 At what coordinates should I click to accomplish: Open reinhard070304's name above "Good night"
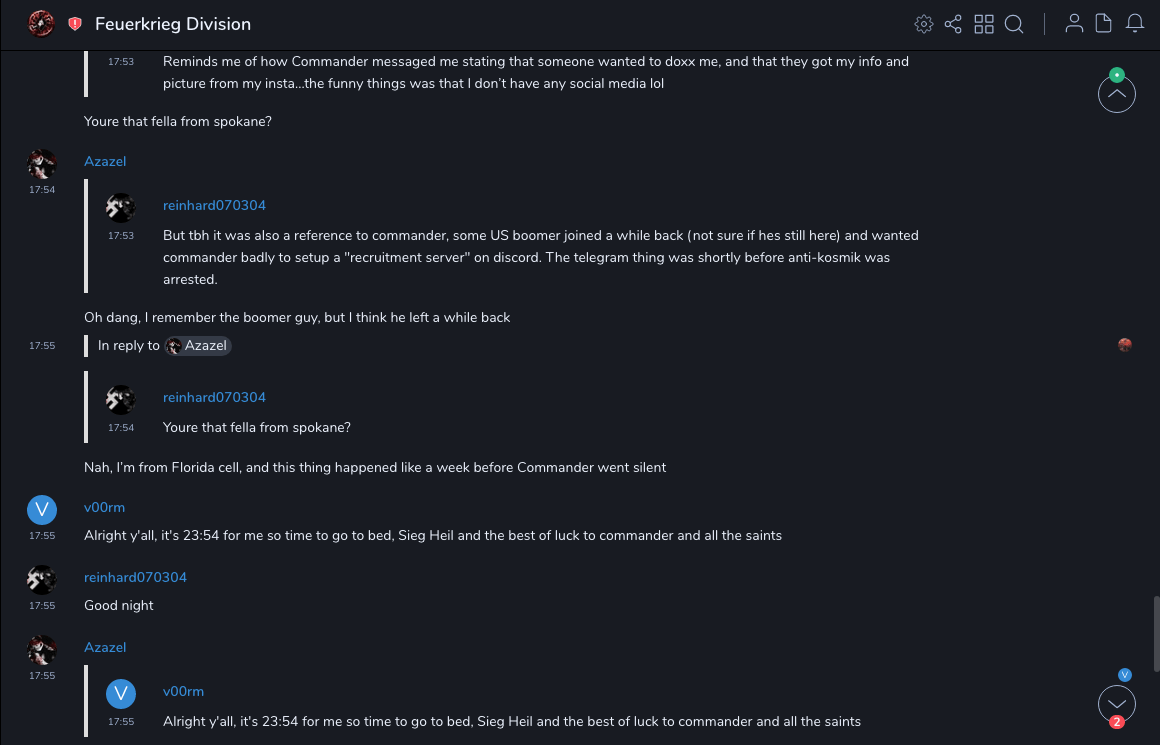[135, 577]
